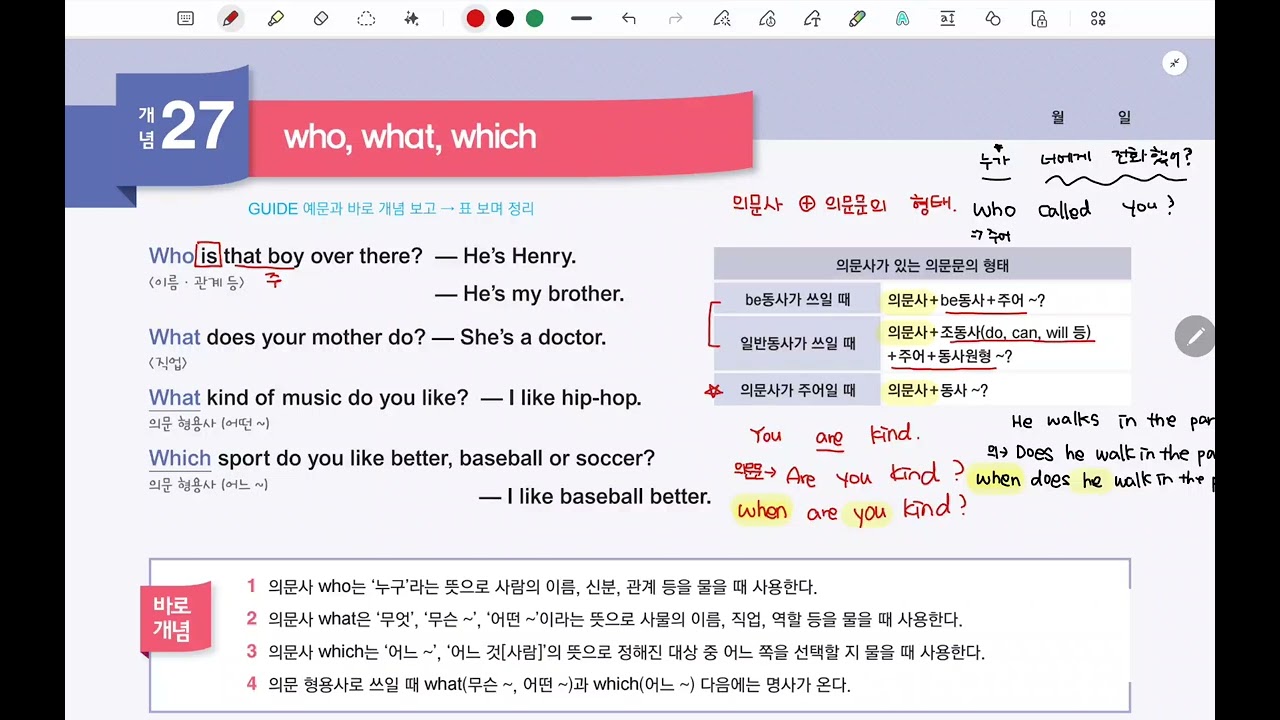1280x720 pixels.
Task: Open the shapes tool
Action: click(993, 18)
